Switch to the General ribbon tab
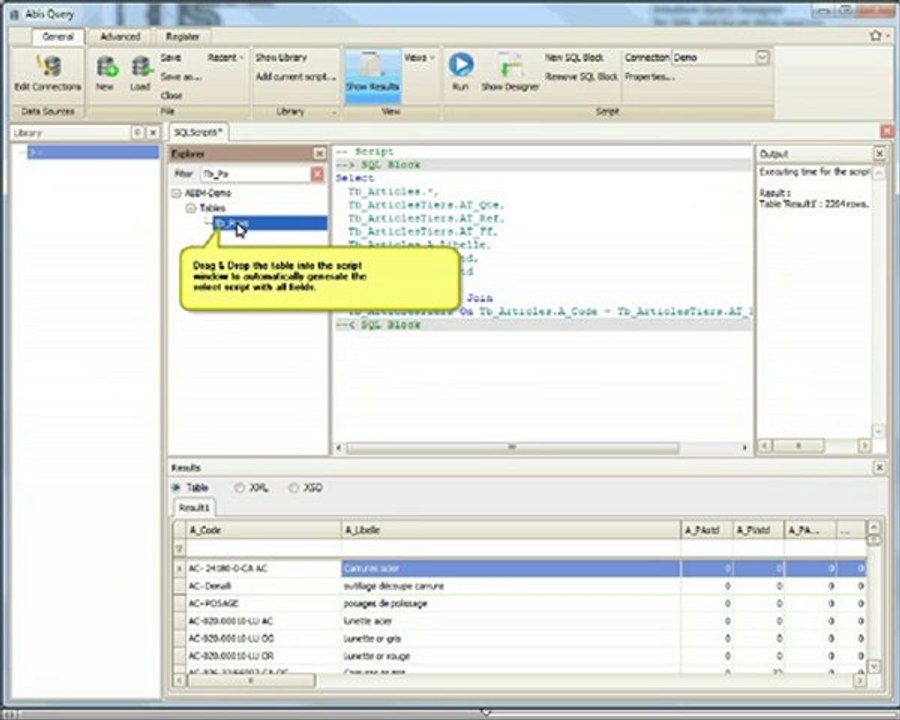Viewport: 900px width, 720px height. (x=58, y=37)
